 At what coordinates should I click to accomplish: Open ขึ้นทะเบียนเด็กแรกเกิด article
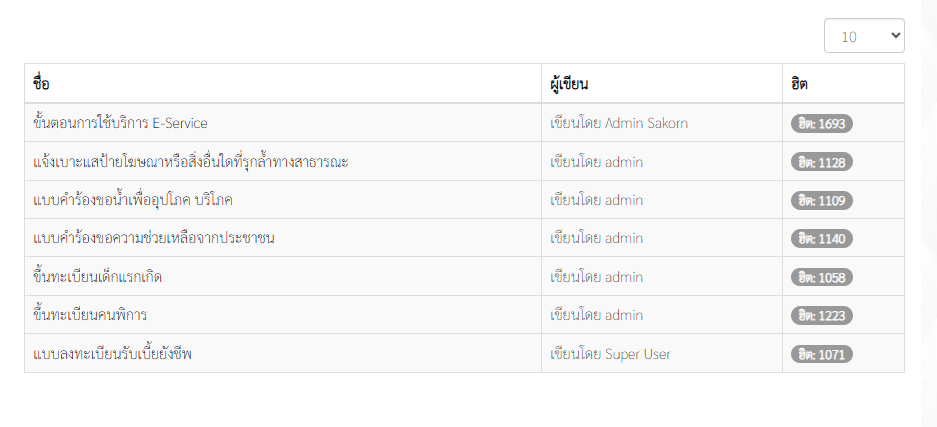[98, 277]
